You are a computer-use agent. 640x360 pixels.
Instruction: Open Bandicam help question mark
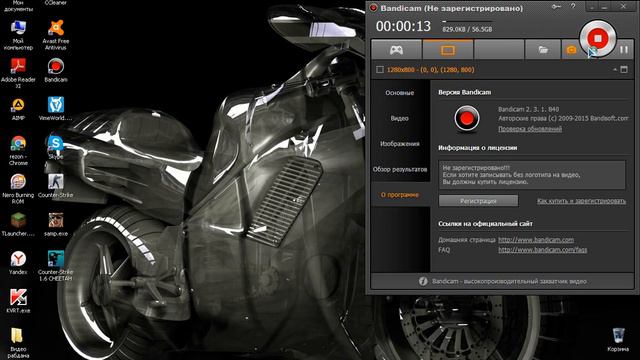(x=573, y=6)
